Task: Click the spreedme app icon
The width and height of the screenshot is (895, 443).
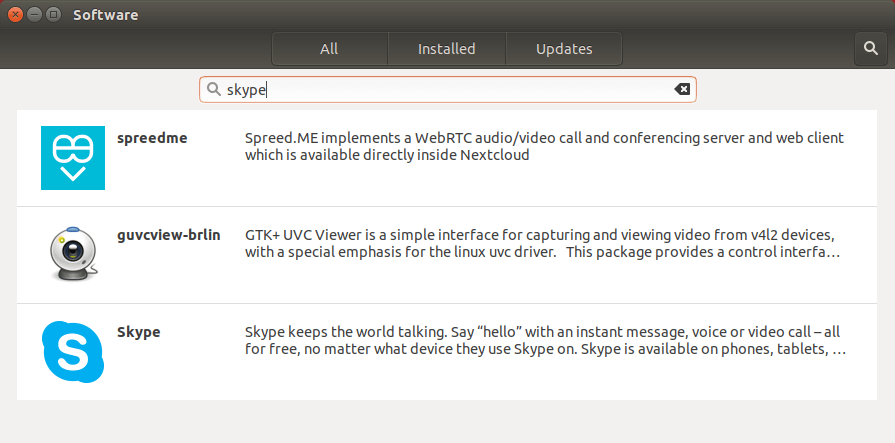Action: point(72,158)
